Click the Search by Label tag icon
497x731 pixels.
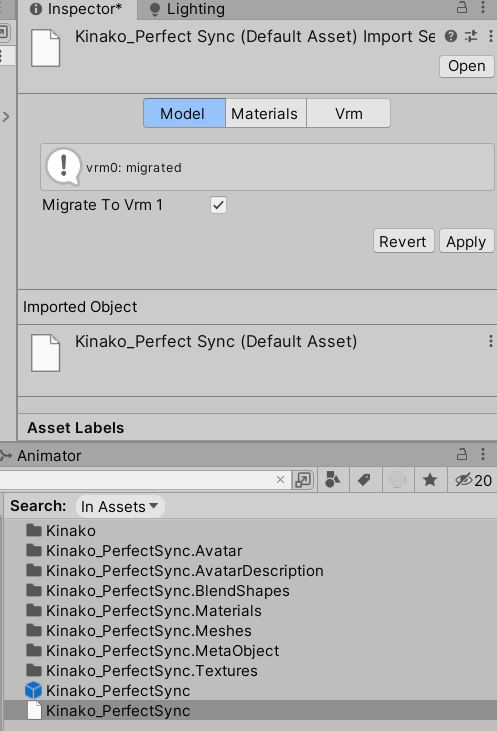365,480
